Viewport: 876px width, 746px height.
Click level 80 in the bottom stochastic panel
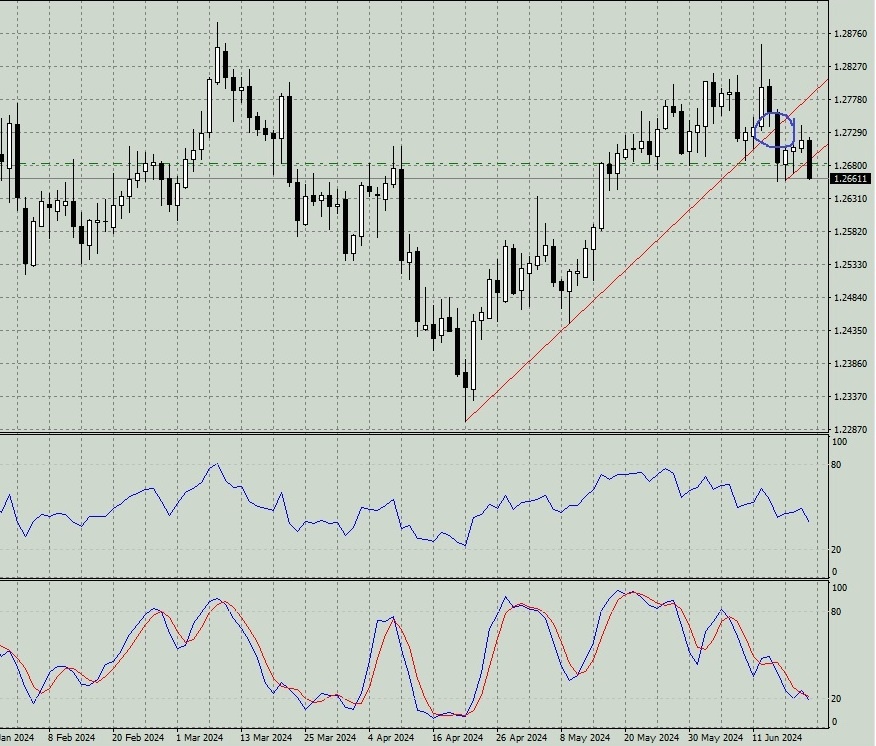836,612
